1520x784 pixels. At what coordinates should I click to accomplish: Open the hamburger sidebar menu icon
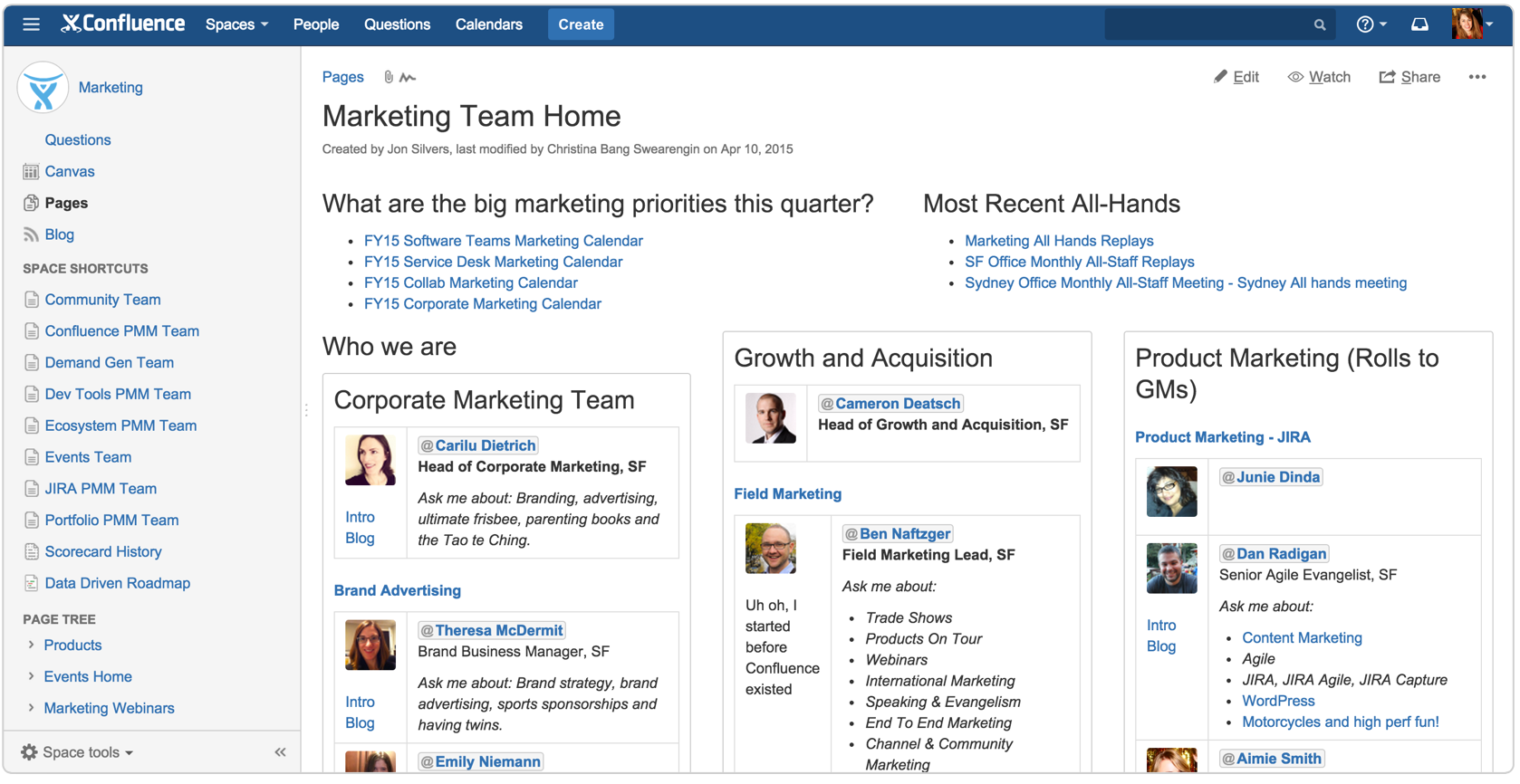pos(31,24)
